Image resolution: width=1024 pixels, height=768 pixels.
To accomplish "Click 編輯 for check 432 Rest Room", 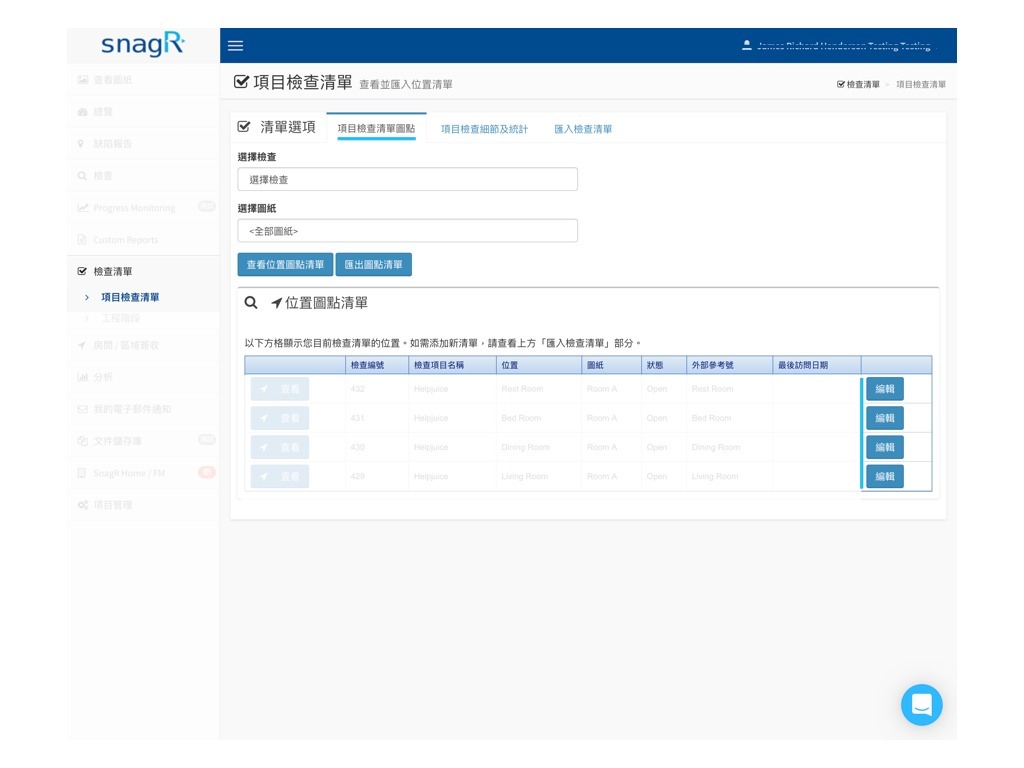I will (x=885, y=389).
